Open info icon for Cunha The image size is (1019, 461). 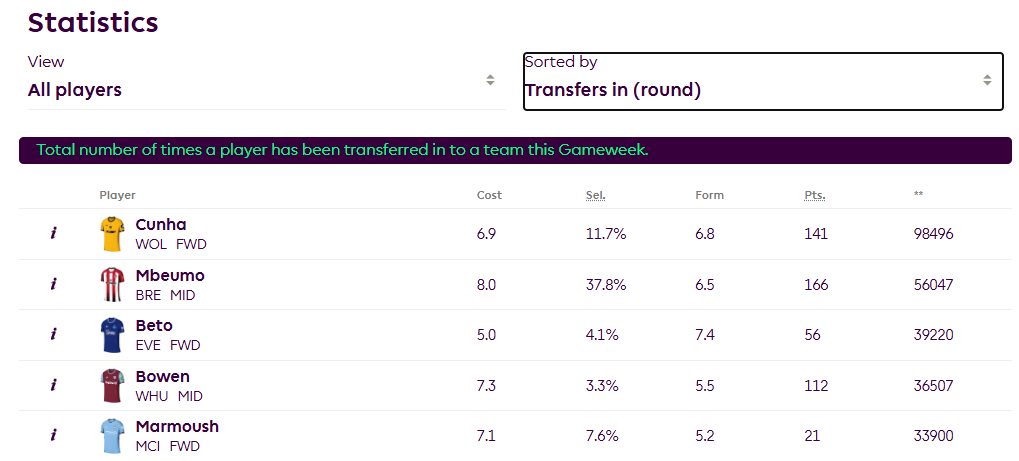pyautogui.click(x=53, y=234)
